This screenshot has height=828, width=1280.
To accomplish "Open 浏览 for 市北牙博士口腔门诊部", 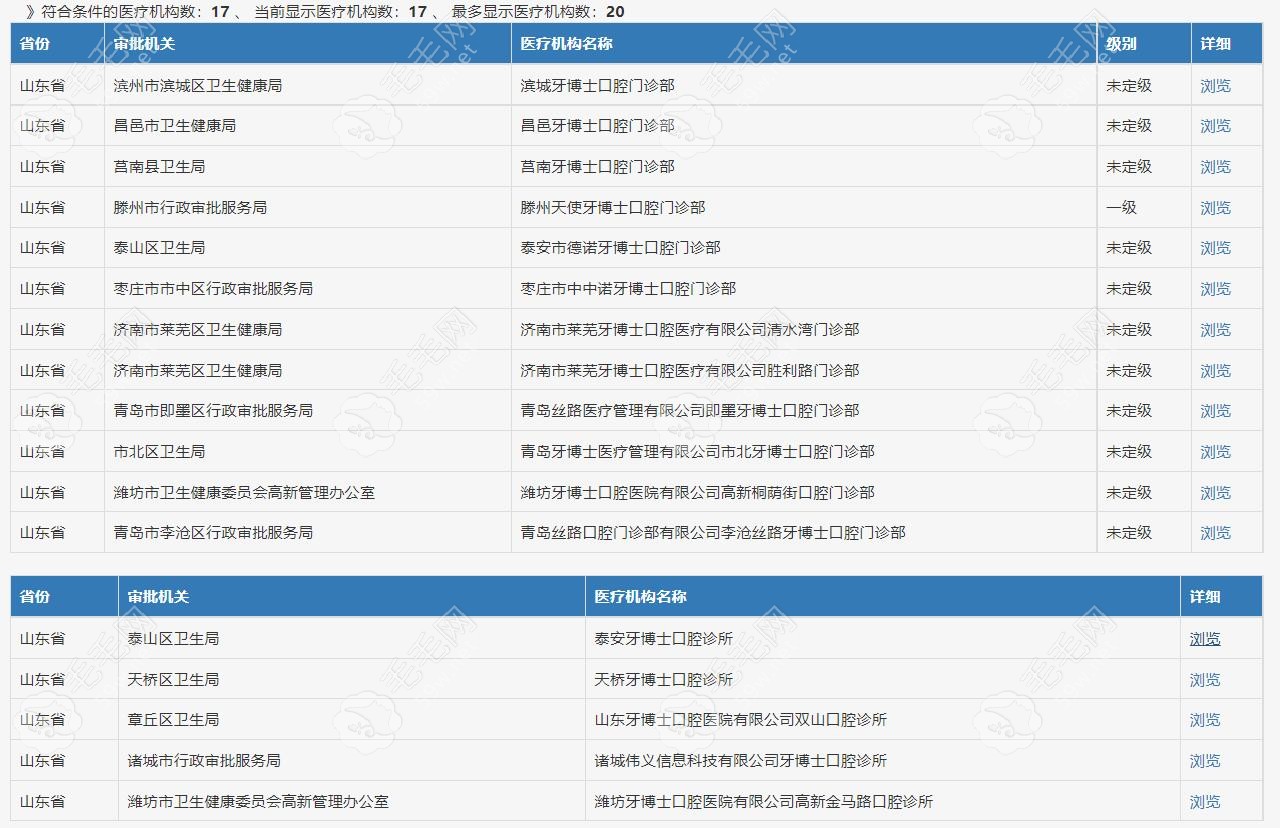I will (1215, 452).
